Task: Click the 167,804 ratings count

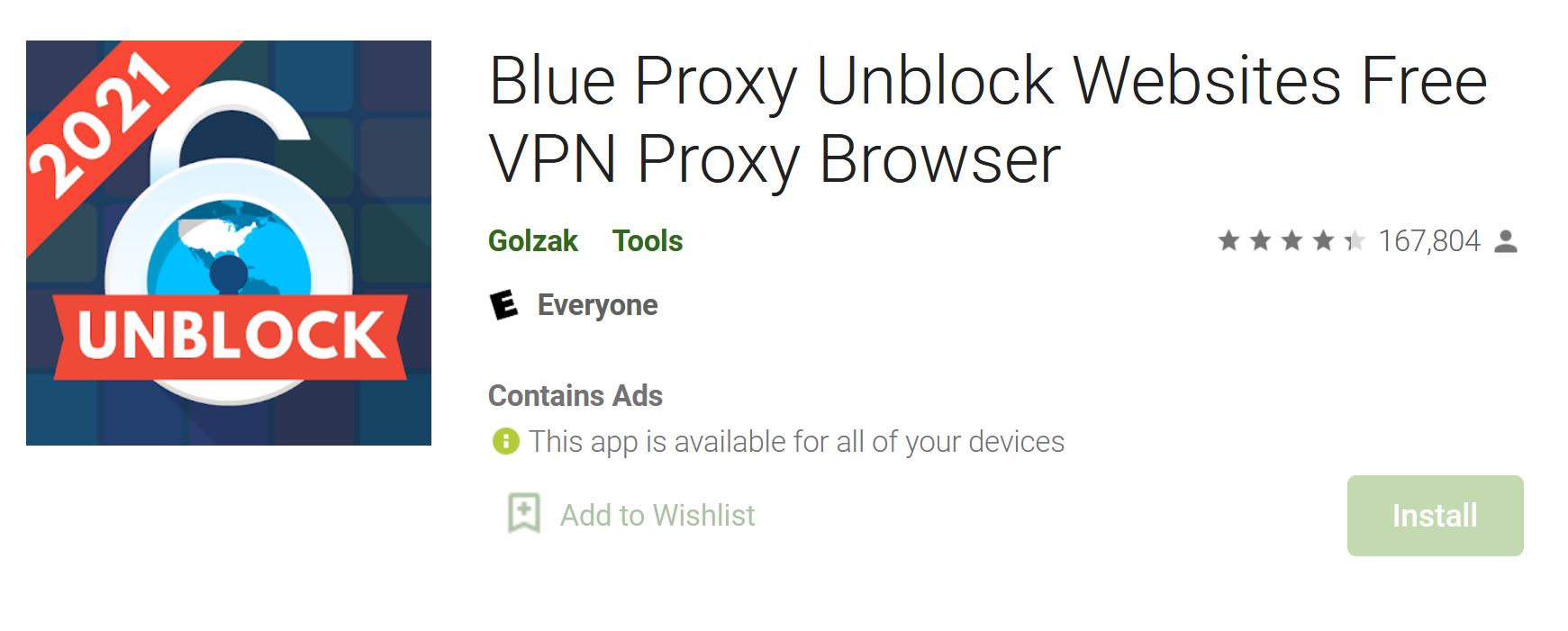Action: [1430, 241]
